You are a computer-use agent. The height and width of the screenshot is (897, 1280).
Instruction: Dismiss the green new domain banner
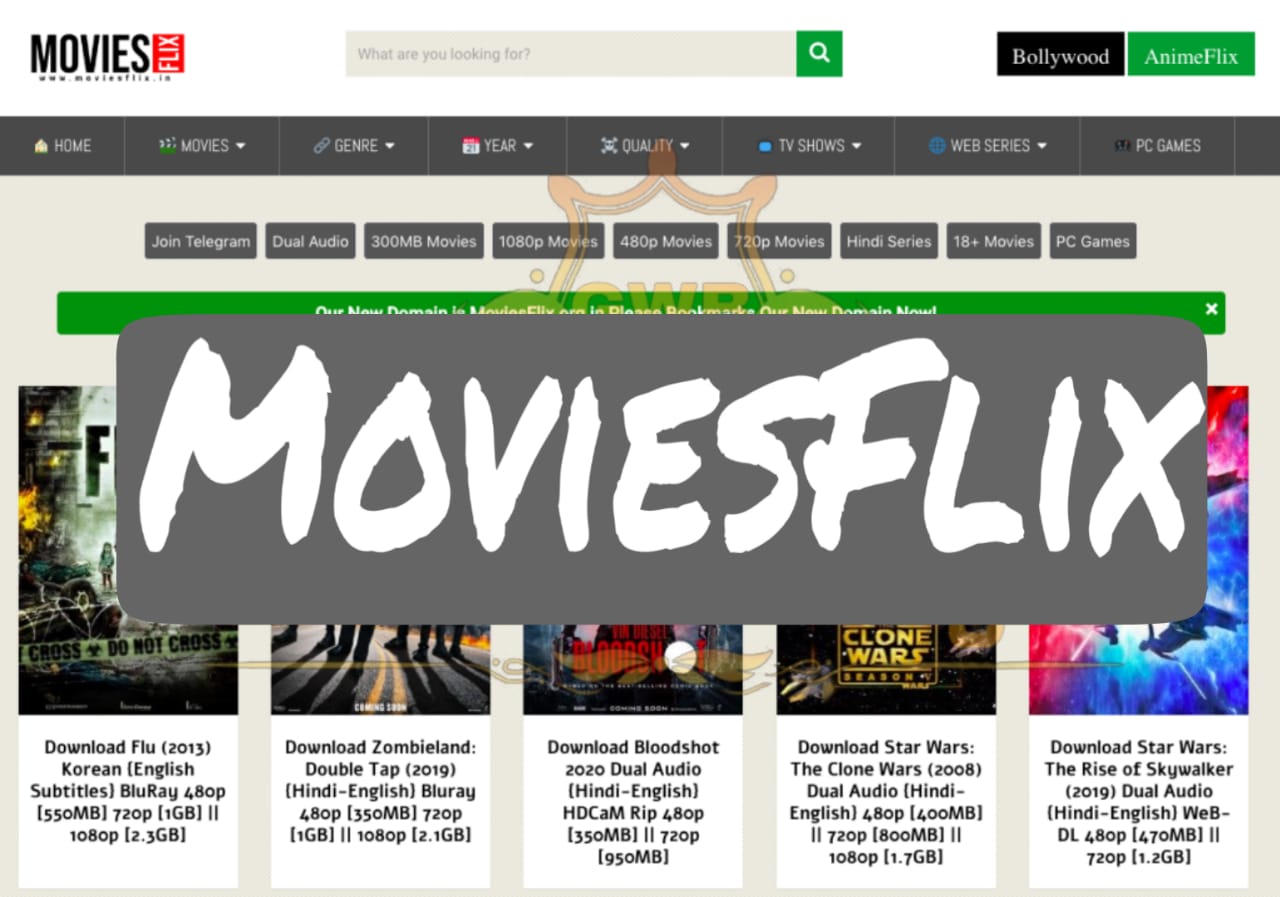click(1211, 309)
